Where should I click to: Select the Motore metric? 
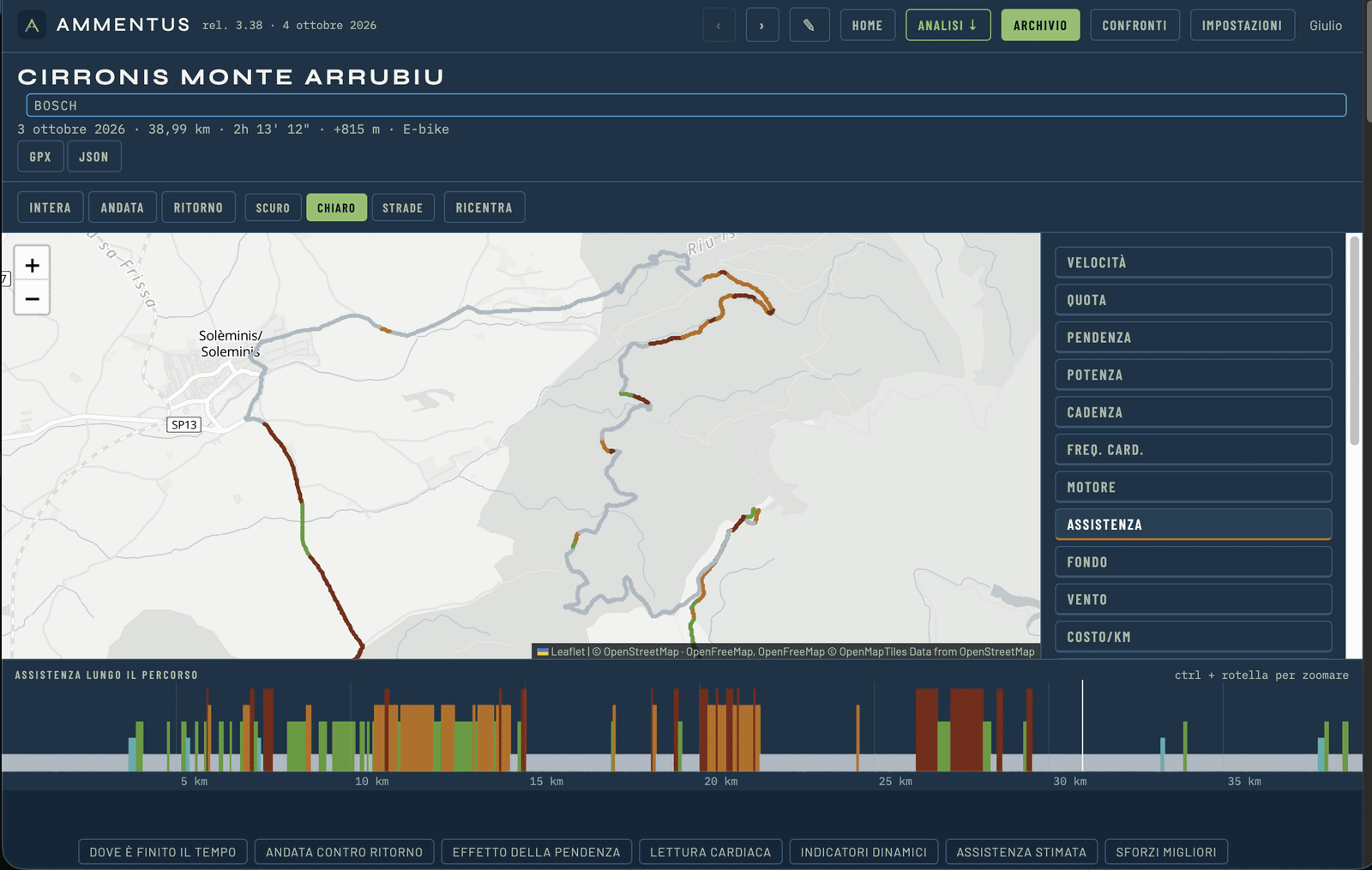coord(1193,487)
